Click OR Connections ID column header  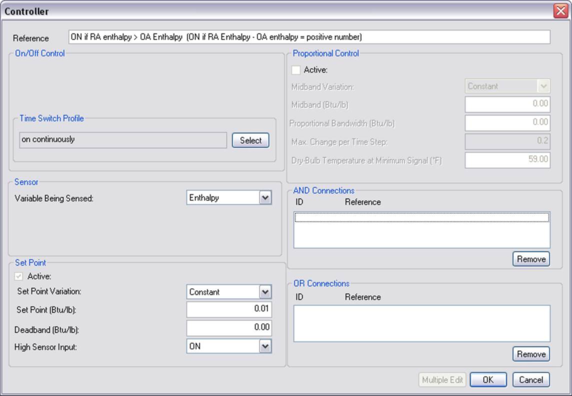[x=299, y=297]
